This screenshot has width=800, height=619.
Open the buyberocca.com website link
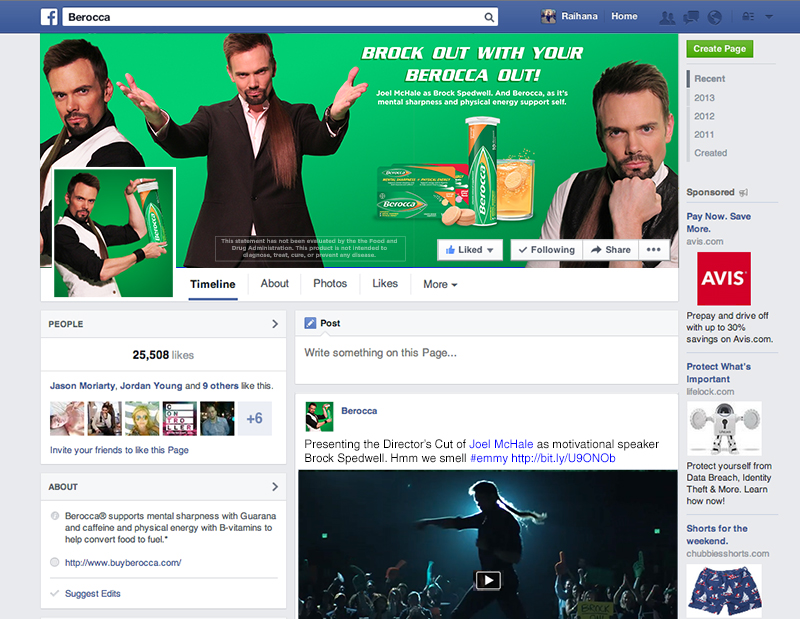[123, 563]
